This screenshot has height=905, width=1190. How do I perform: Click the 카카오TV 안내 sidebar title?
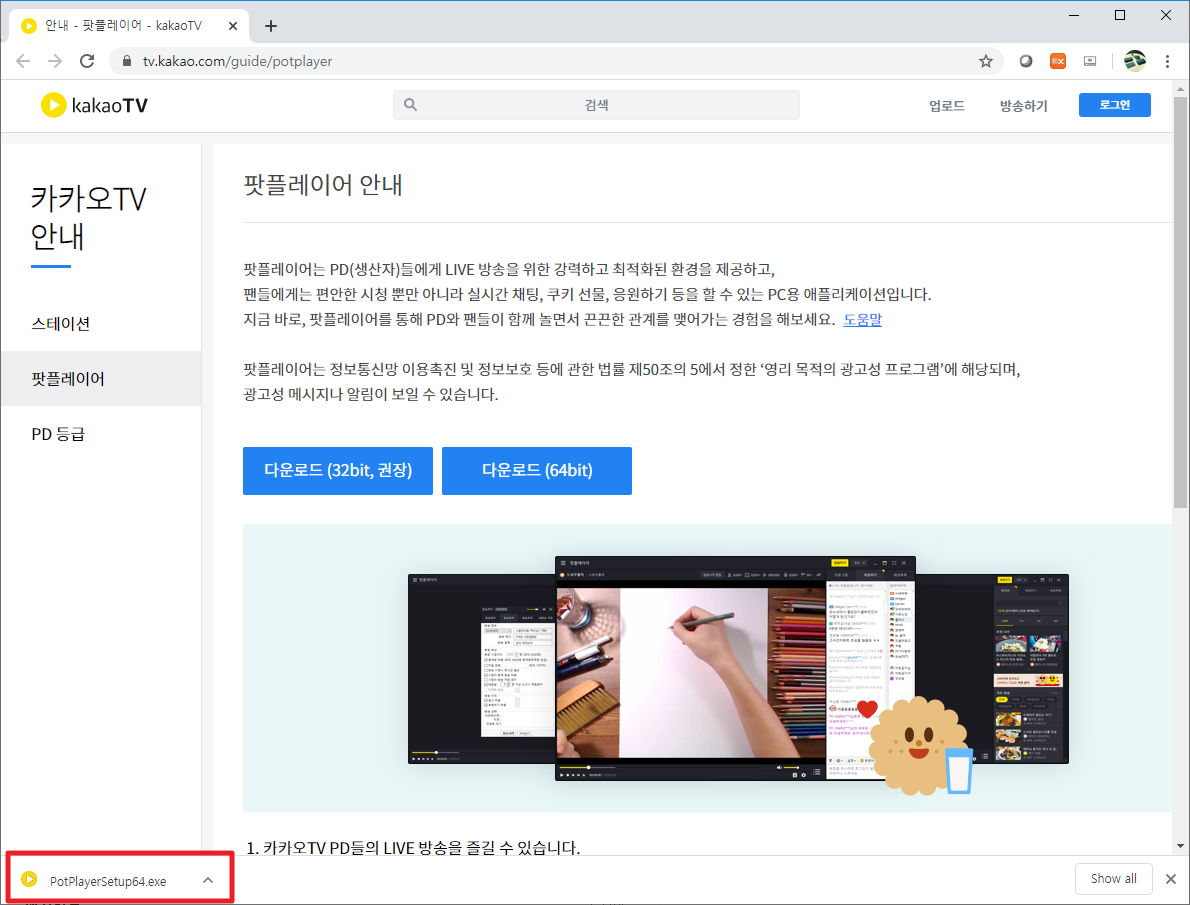tap(88, 217)
